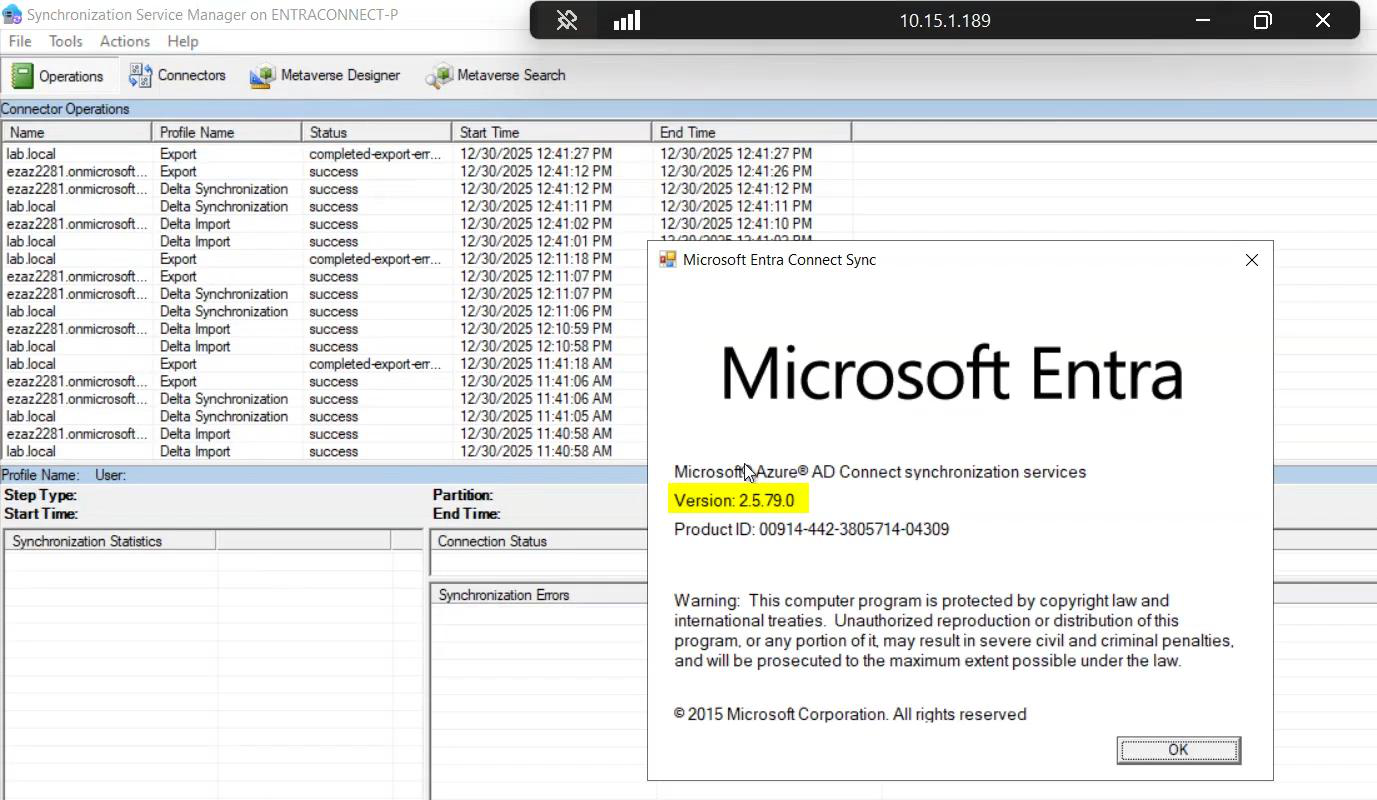
Task: Select the Product ID 00914-442-3805714-04309 text
Action: (x=811, y=529)
